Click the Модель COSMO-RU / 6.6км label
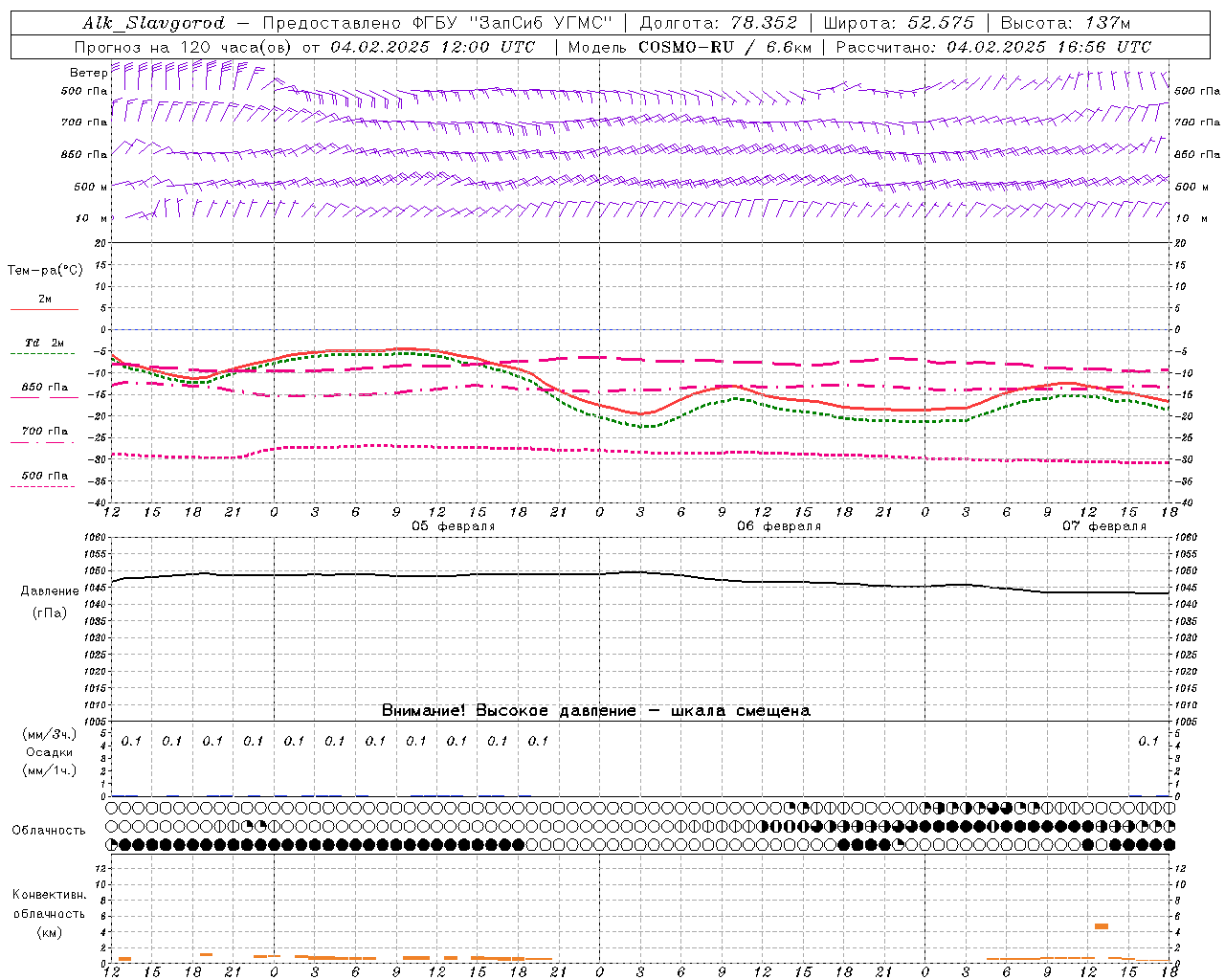Viewport: 1225px width, 980px height. point(690,47)
